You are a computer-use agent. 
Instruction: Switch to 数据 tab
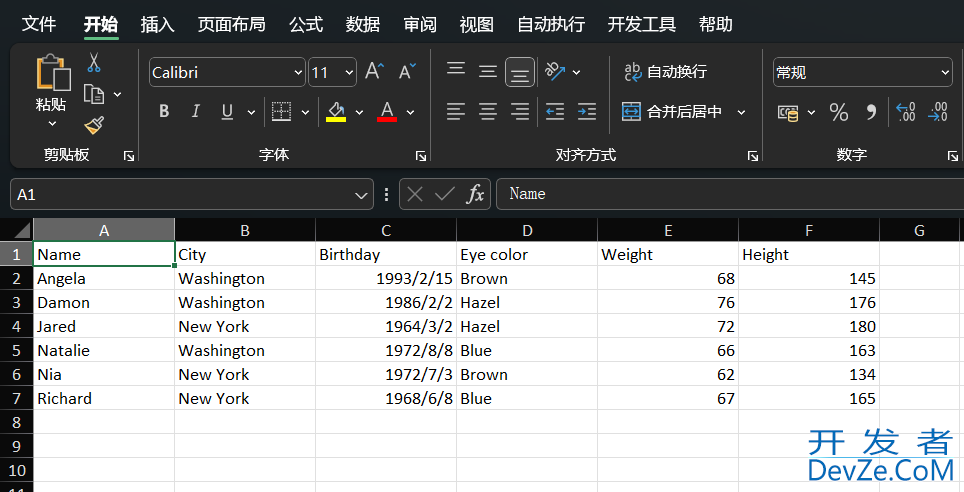tap(362, 24)
